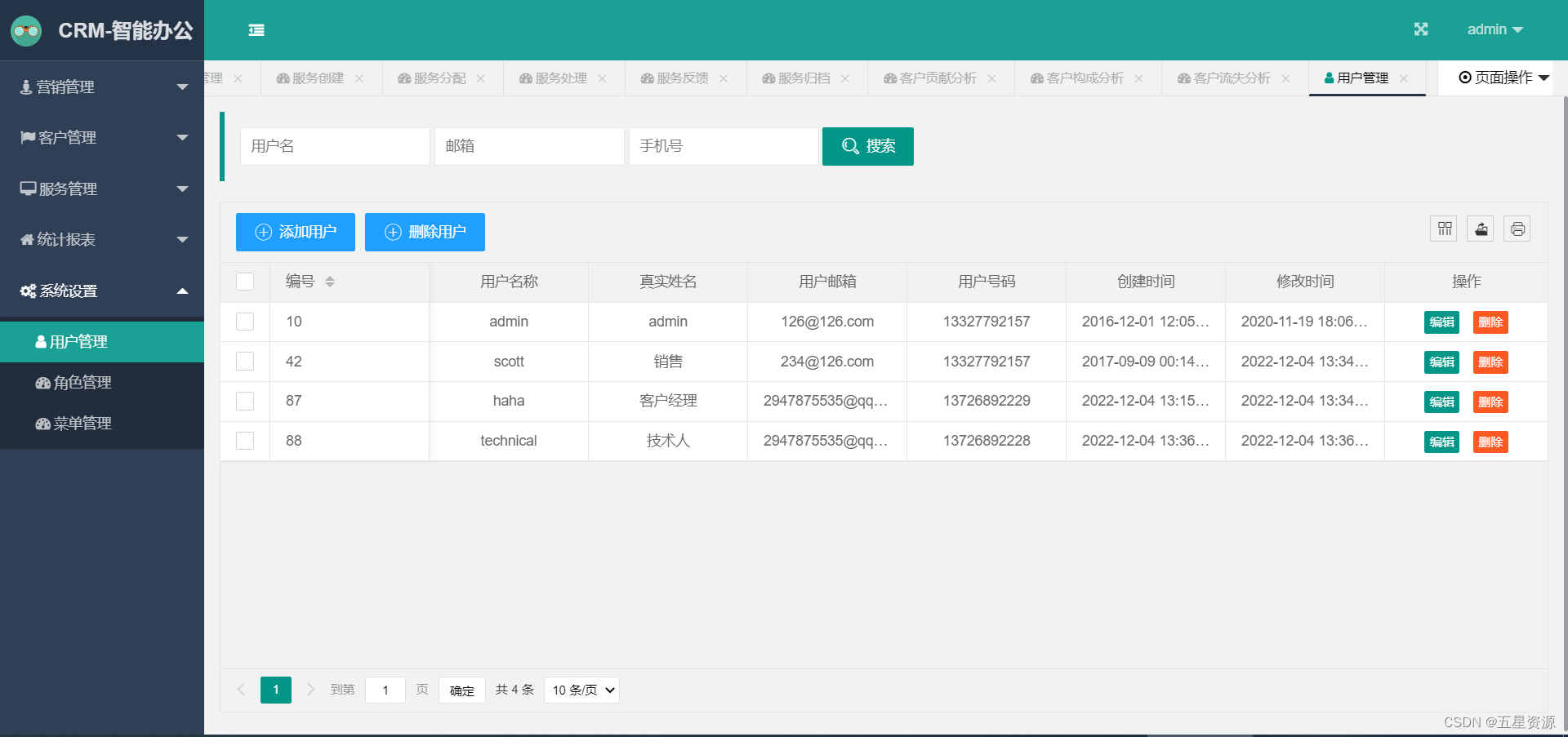The width and height of the screenshot is (1568, 737).
Task: Click the print icon above the table
Action: (1517, 229)
